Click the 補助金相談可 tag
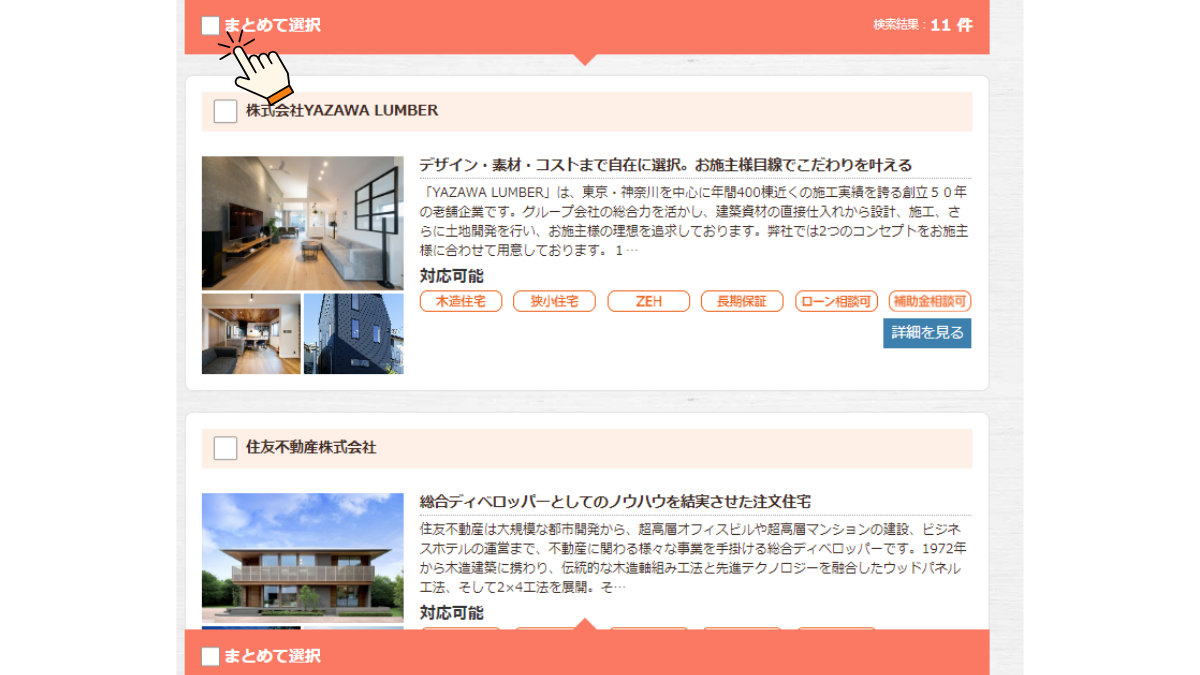This screenshot has width=1200, height=675. pos(930,301)
